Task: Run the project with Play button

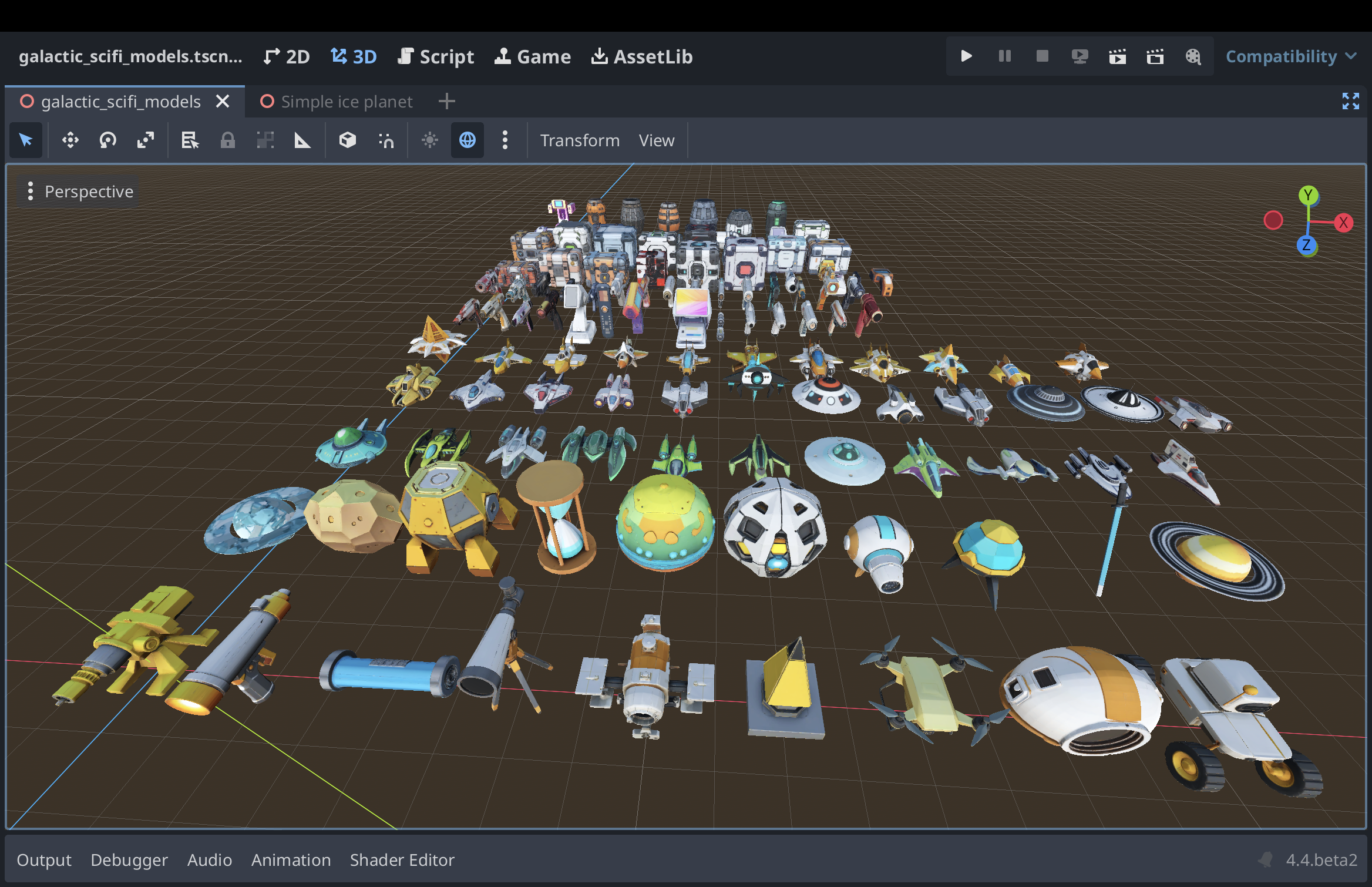Action: [966, 56]
